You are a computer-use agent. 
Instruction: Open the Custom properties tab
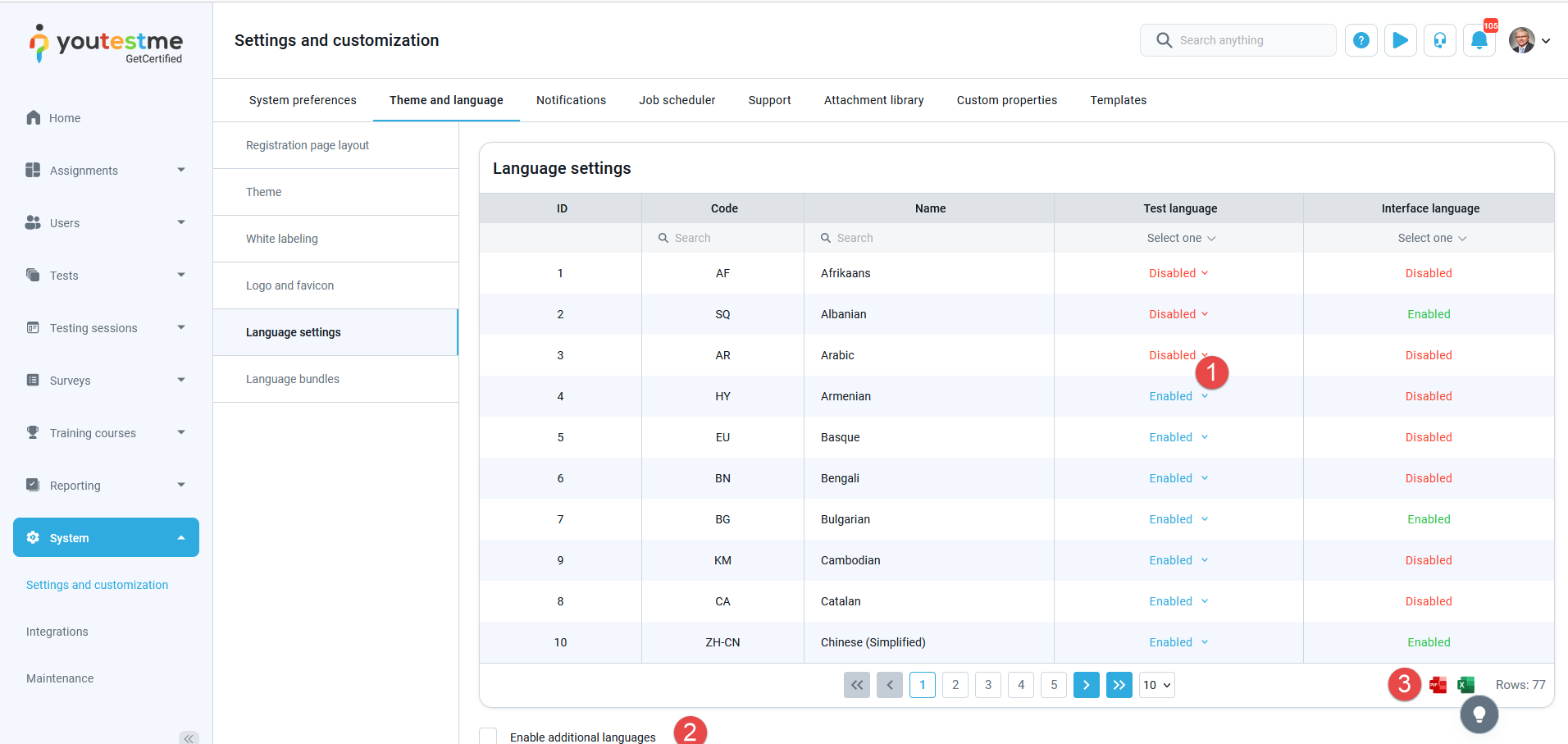click(x=1006, y=100)
